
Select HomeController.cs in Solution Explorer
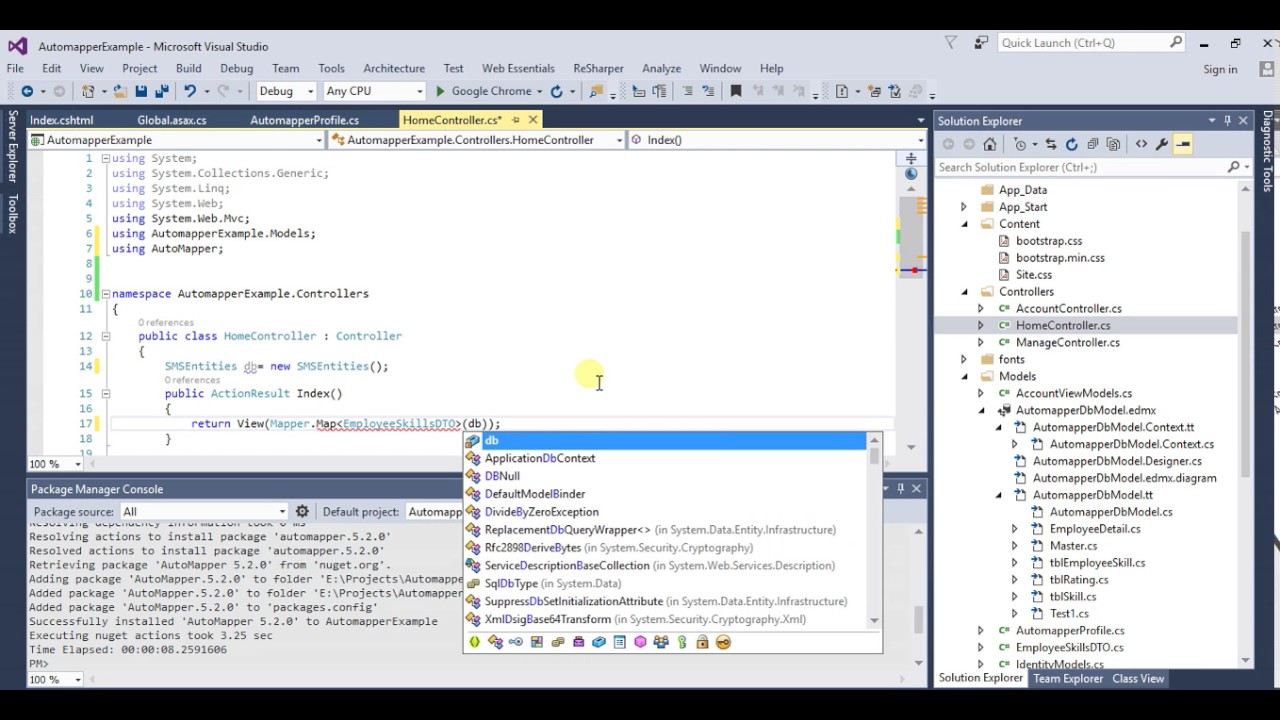coord(1062,325)
